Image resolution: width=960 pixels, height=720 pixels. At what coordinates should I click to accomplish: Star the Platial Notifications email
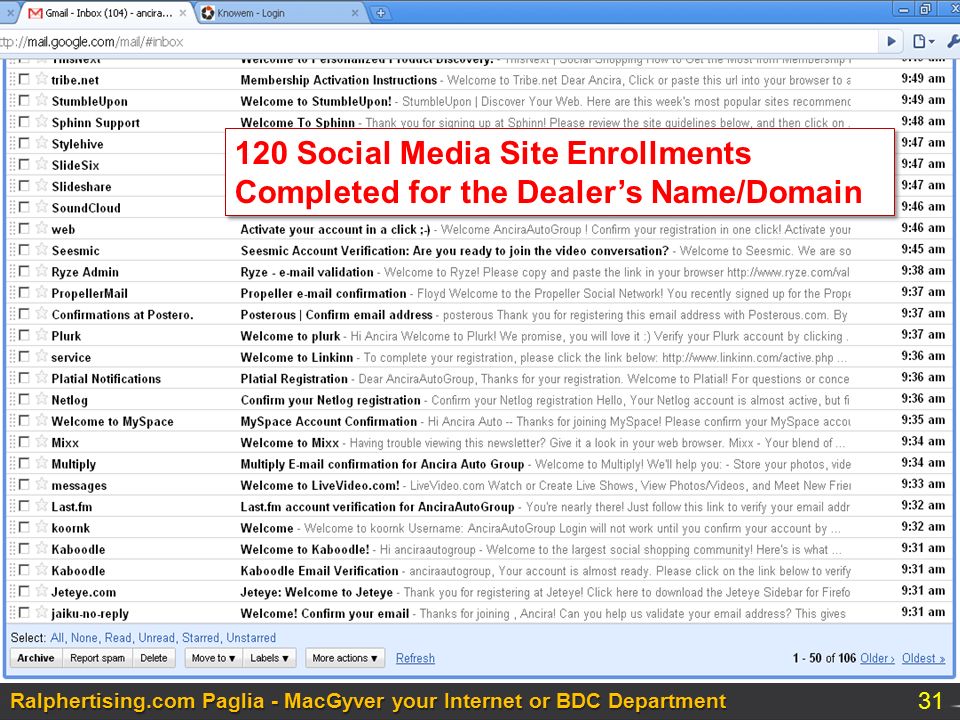(42, 377)
